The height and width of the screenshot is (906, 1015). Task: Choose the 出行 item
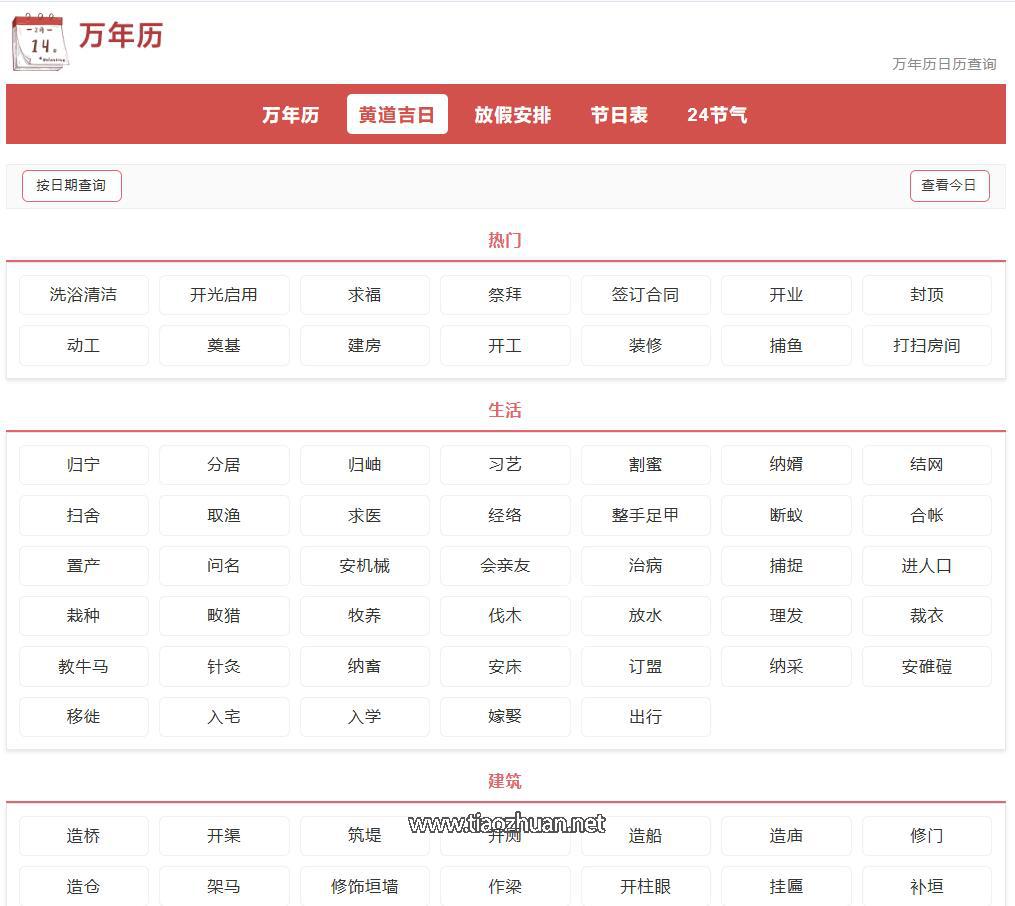pyautogui.click(x=645, y=717)
